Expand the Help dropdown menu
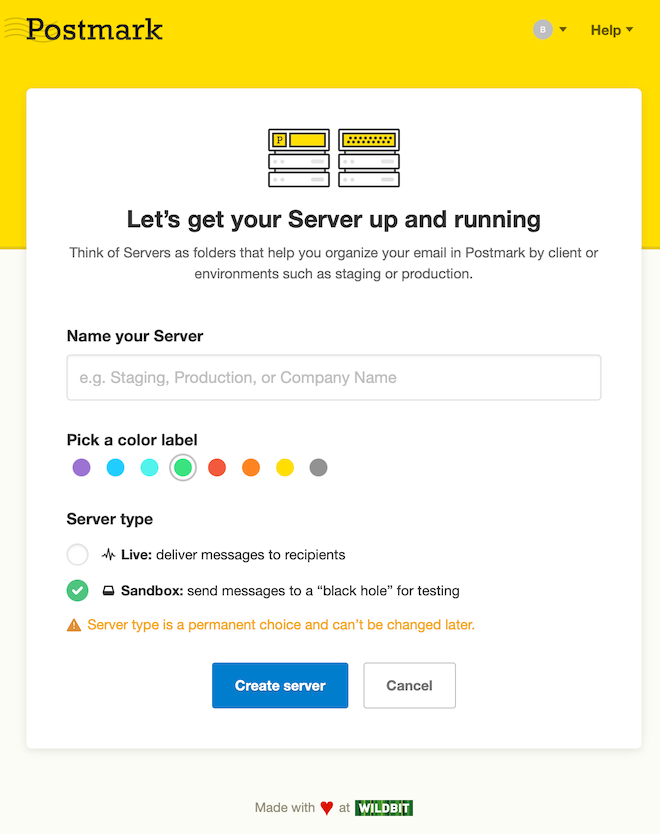 tap(611, 30)
